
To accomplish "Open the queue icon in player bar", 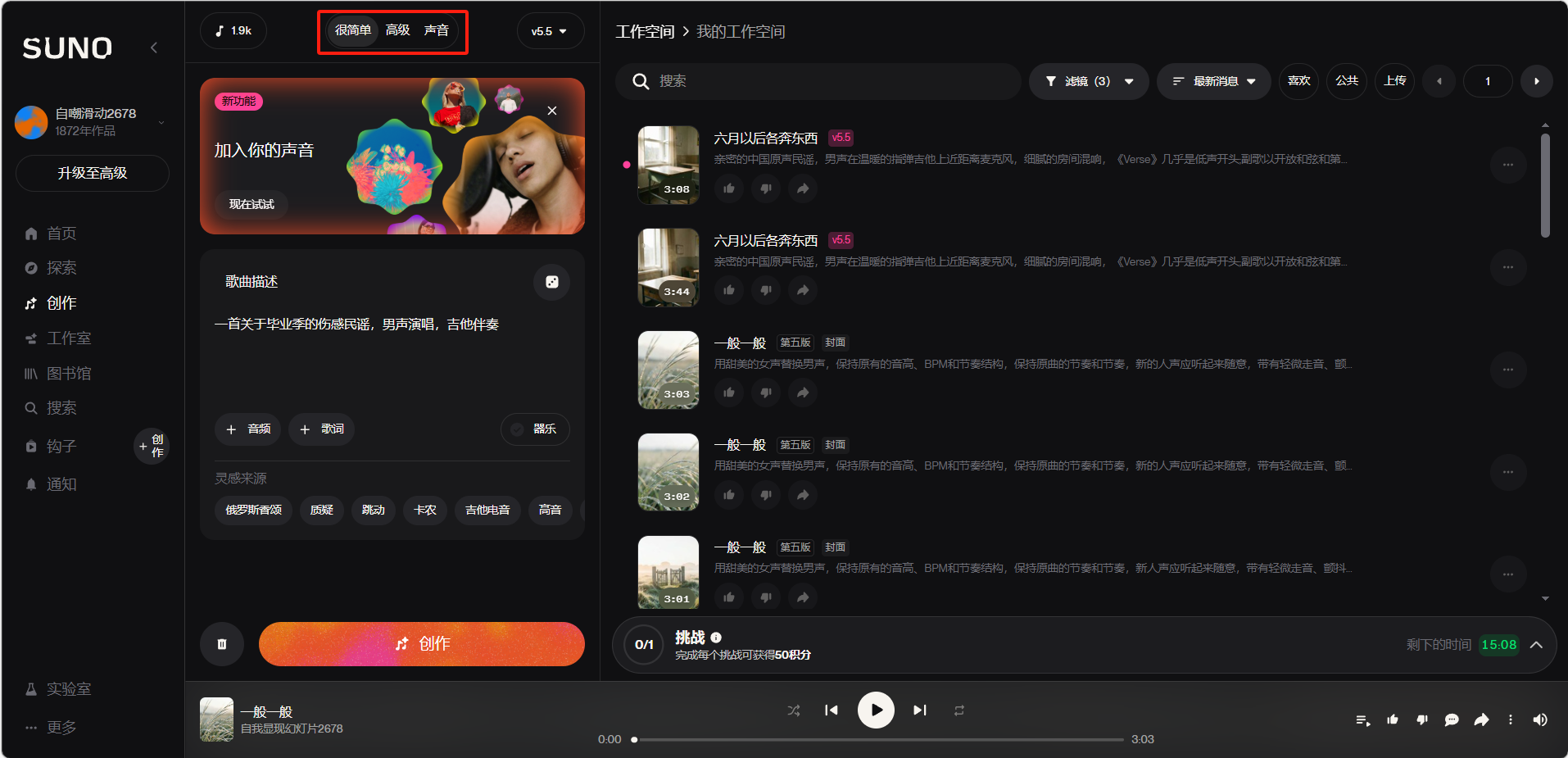I will [x=1362, y=720].
